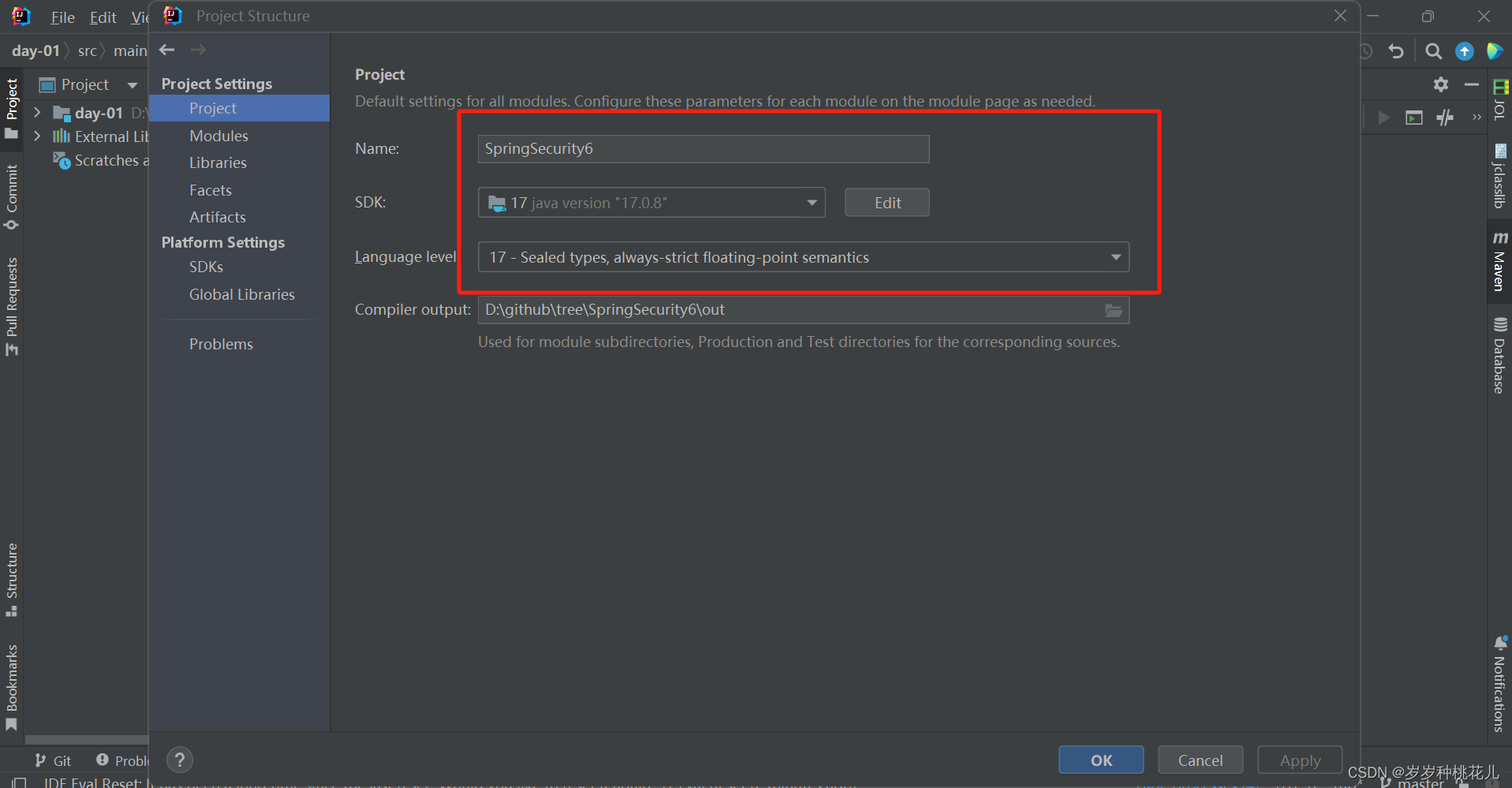The height and width of the screenshot is (788, 1512).
Task: Click the Undo arrow in the toolbar
Action: [1396, 50]
